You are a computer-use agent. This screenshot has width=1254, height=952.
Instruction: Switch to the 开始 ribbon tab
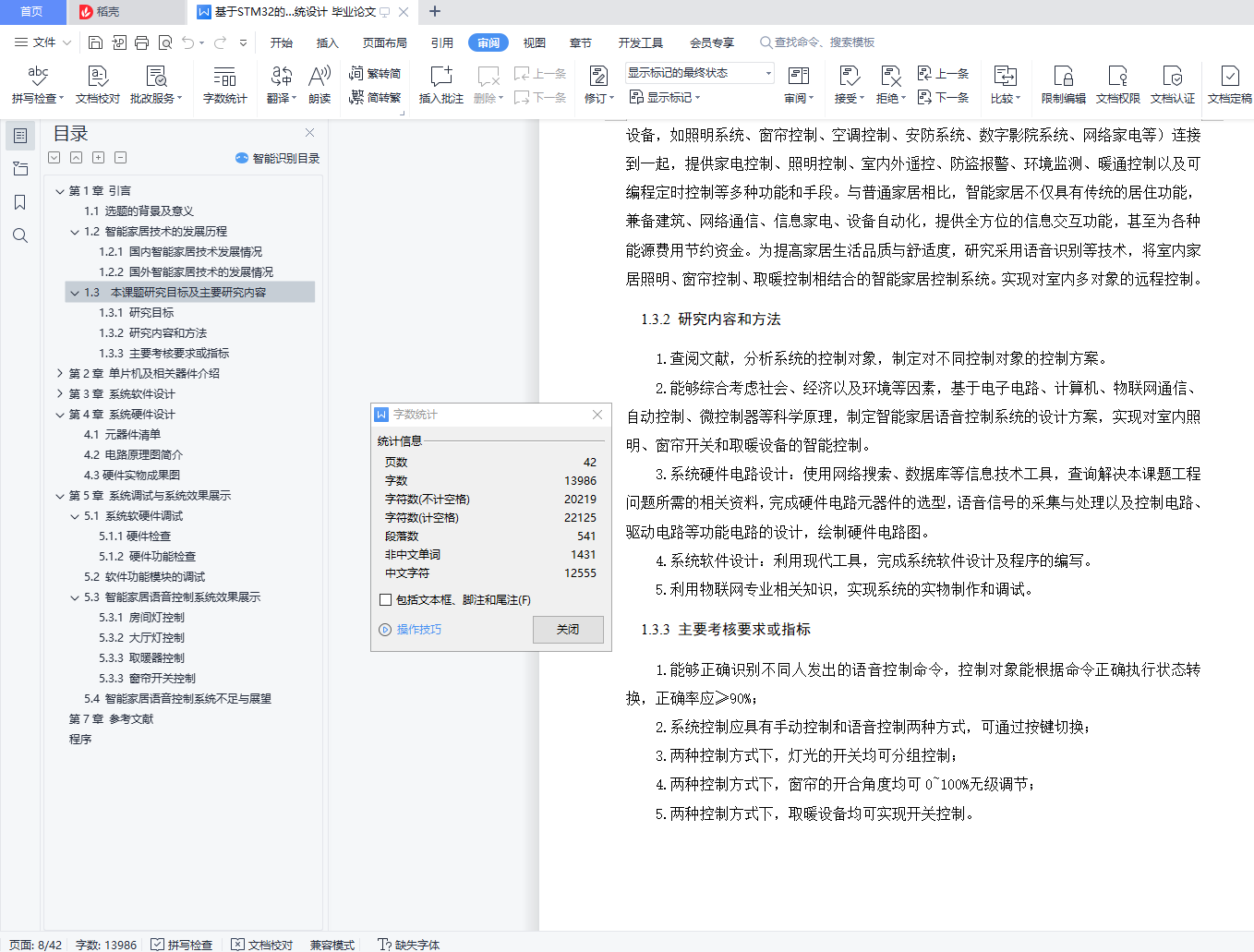[282, 42]
